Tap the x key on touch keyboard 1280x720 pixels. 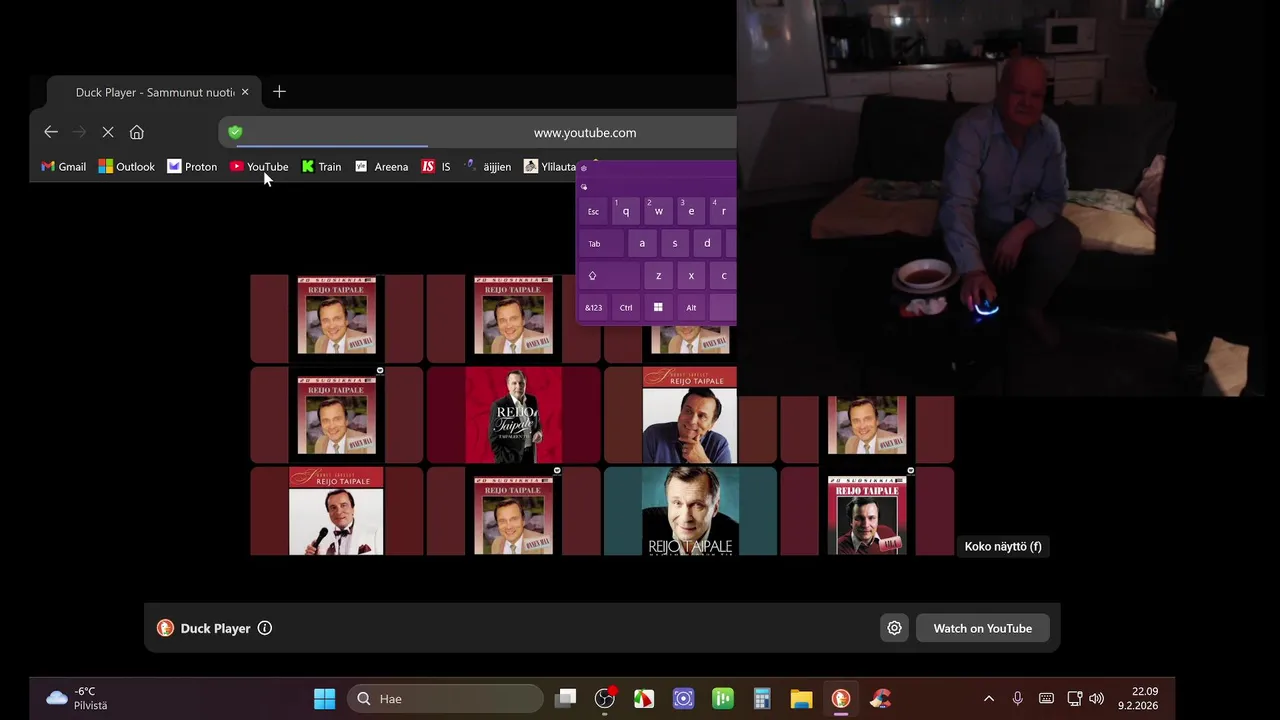tap(691, 276)
